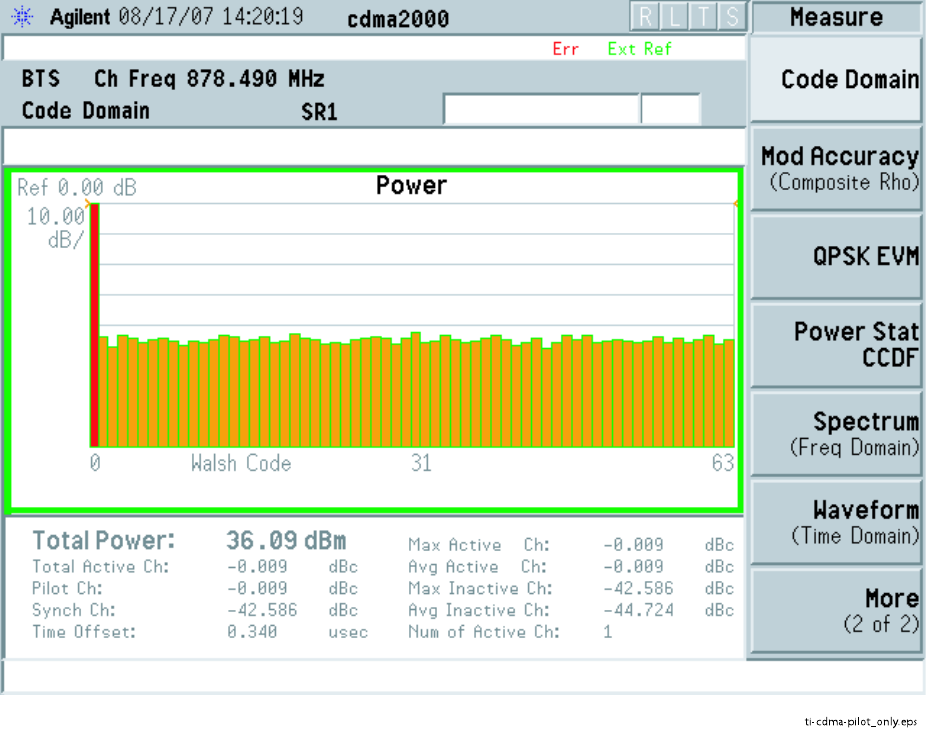This screenshot has width=926, height=729.
Task: Choose the QPSK EVM measurement
Action: pos(836,257)
